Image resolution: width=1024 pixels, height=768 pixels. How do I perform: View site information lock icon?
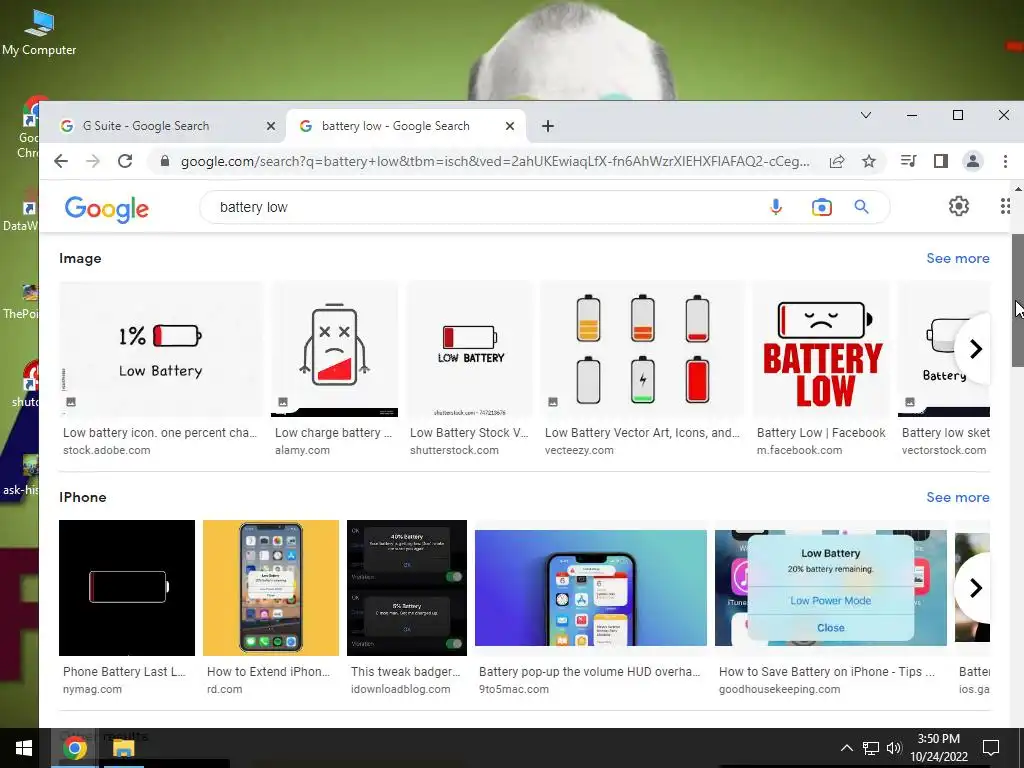pyautogui.click(x=165, y=161)
